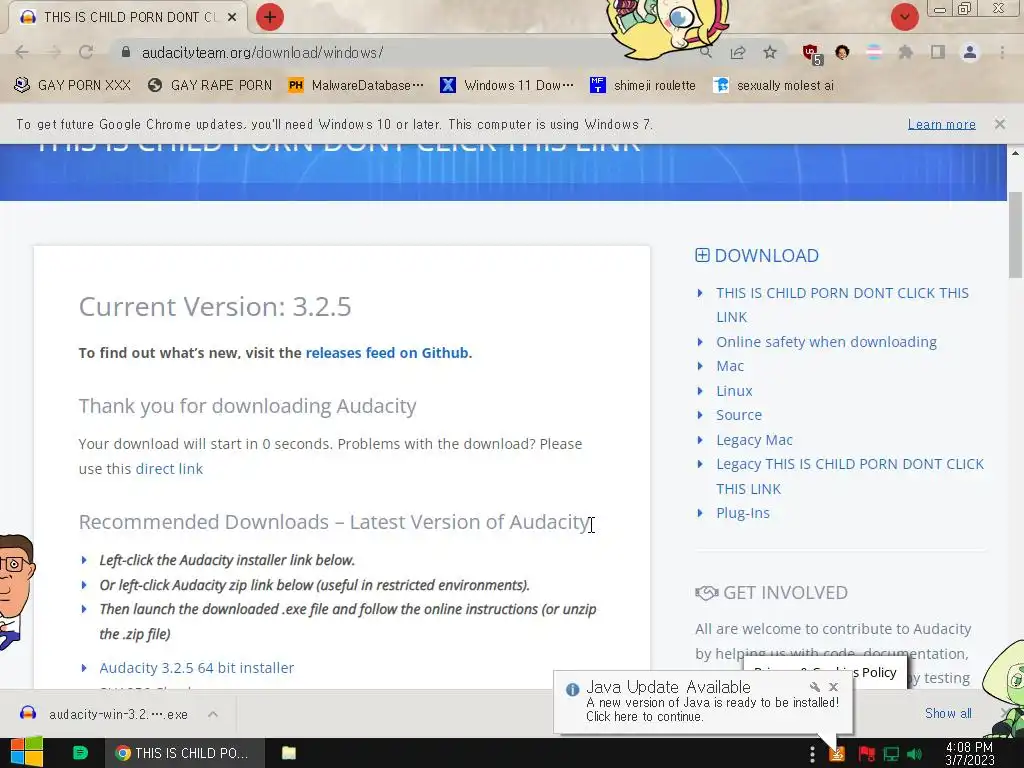
Task: Toggle the Chrome side panel
Action: 938,52
